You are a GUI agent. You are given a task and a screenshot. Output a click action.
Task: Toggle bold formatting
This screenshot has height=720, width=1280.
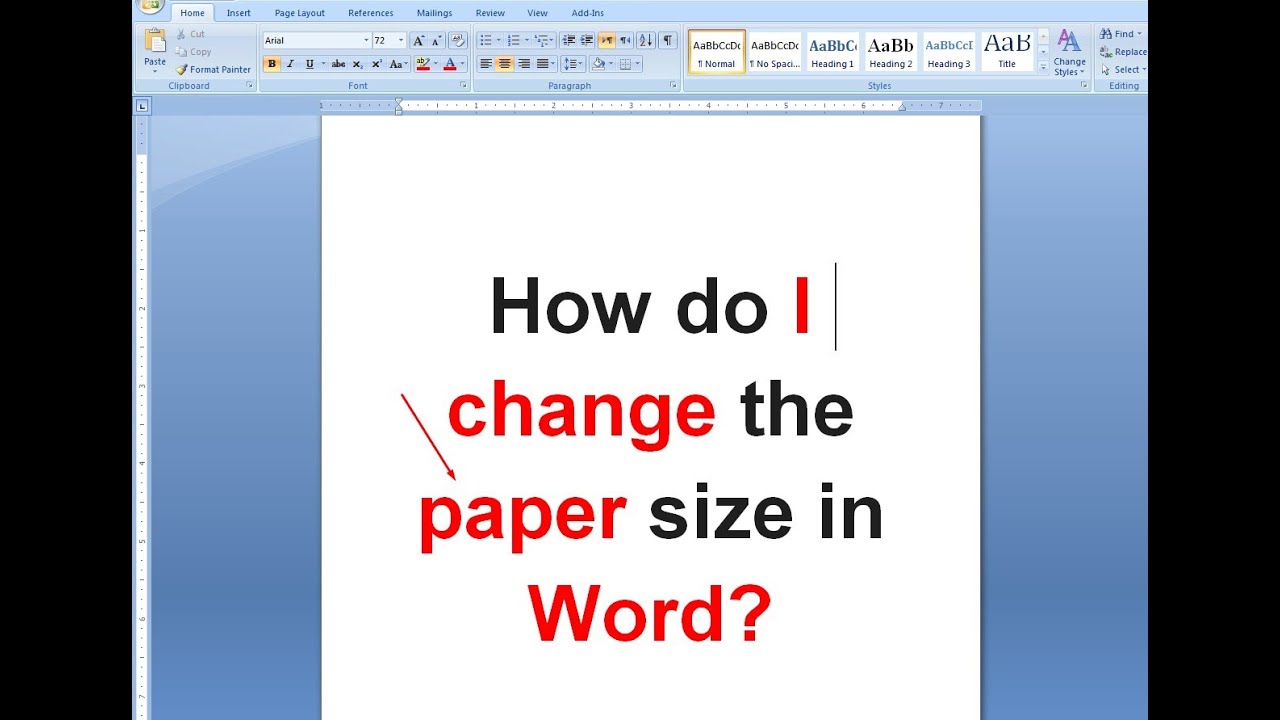[x=271, y=64]
